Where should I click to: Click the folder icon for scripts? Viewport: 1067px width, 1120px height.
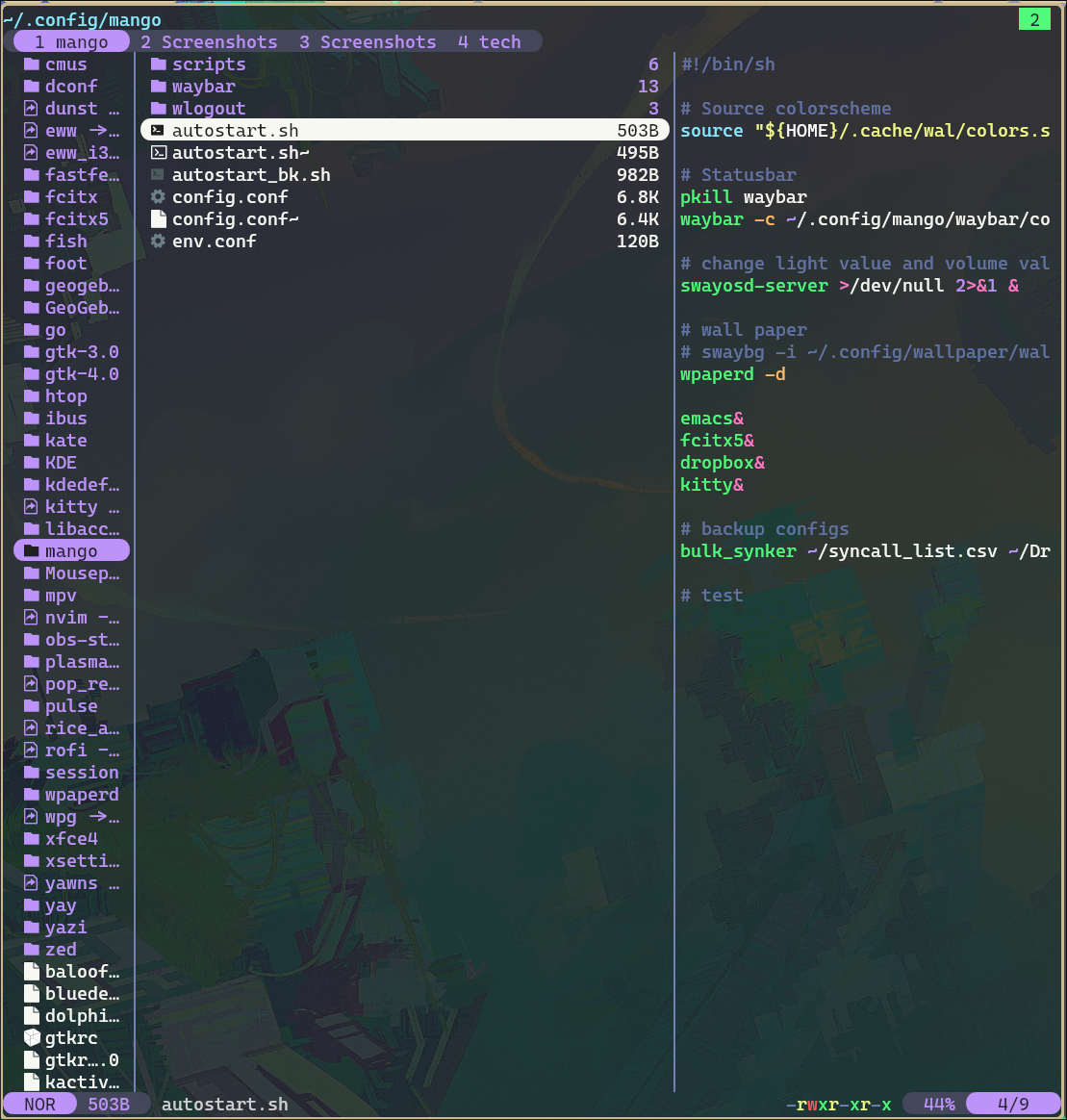159,64
